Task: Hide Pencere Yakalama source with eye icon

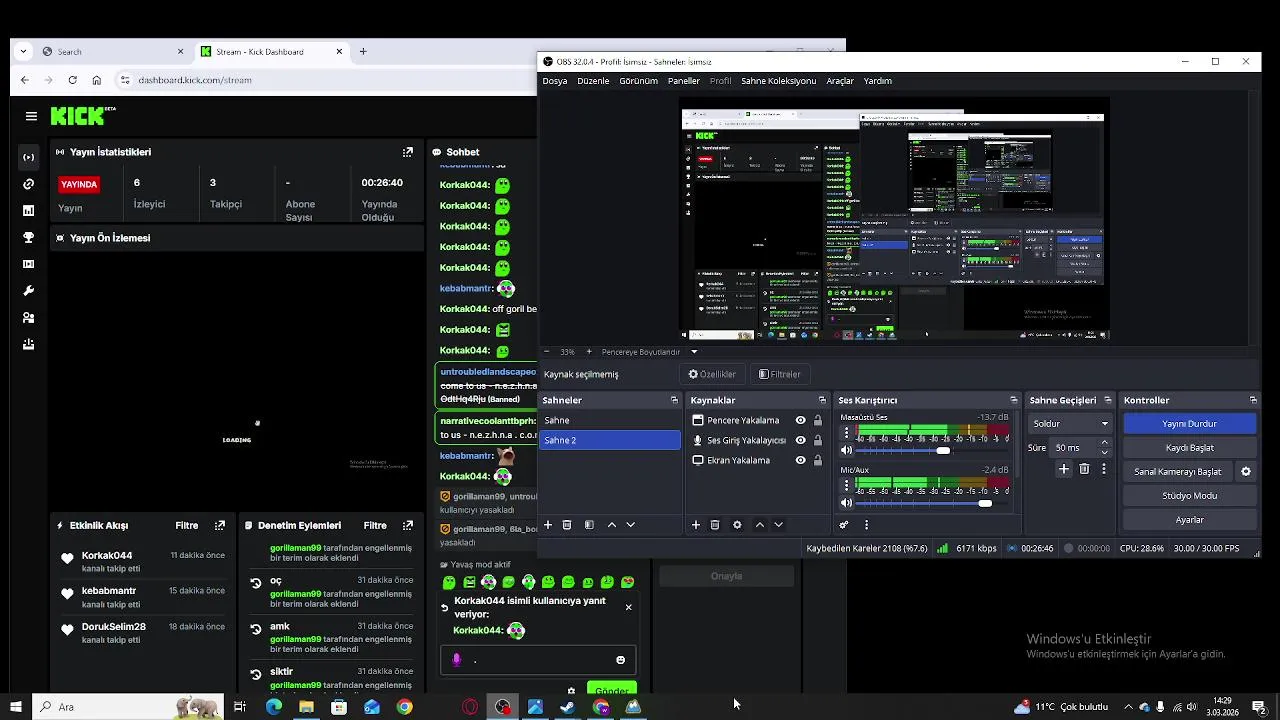Action: (800, 421)
